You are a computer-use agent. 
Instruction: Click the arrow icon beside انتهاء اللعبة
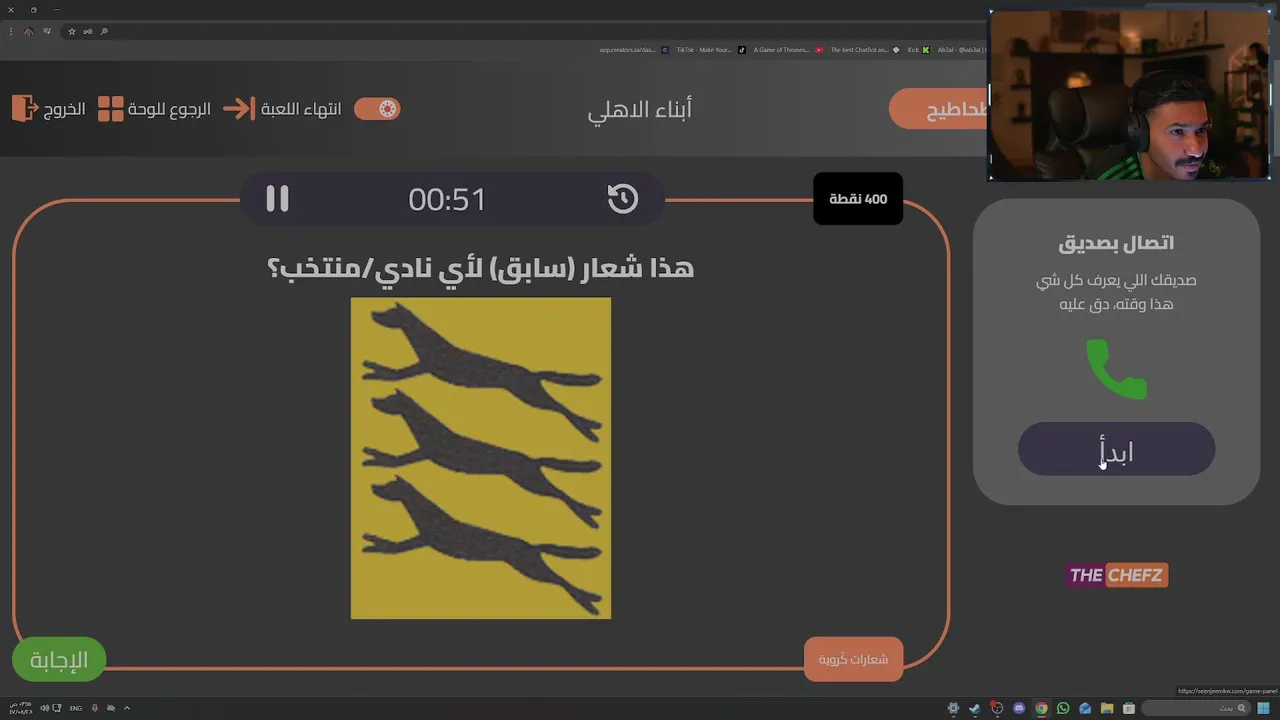point(240,109)
